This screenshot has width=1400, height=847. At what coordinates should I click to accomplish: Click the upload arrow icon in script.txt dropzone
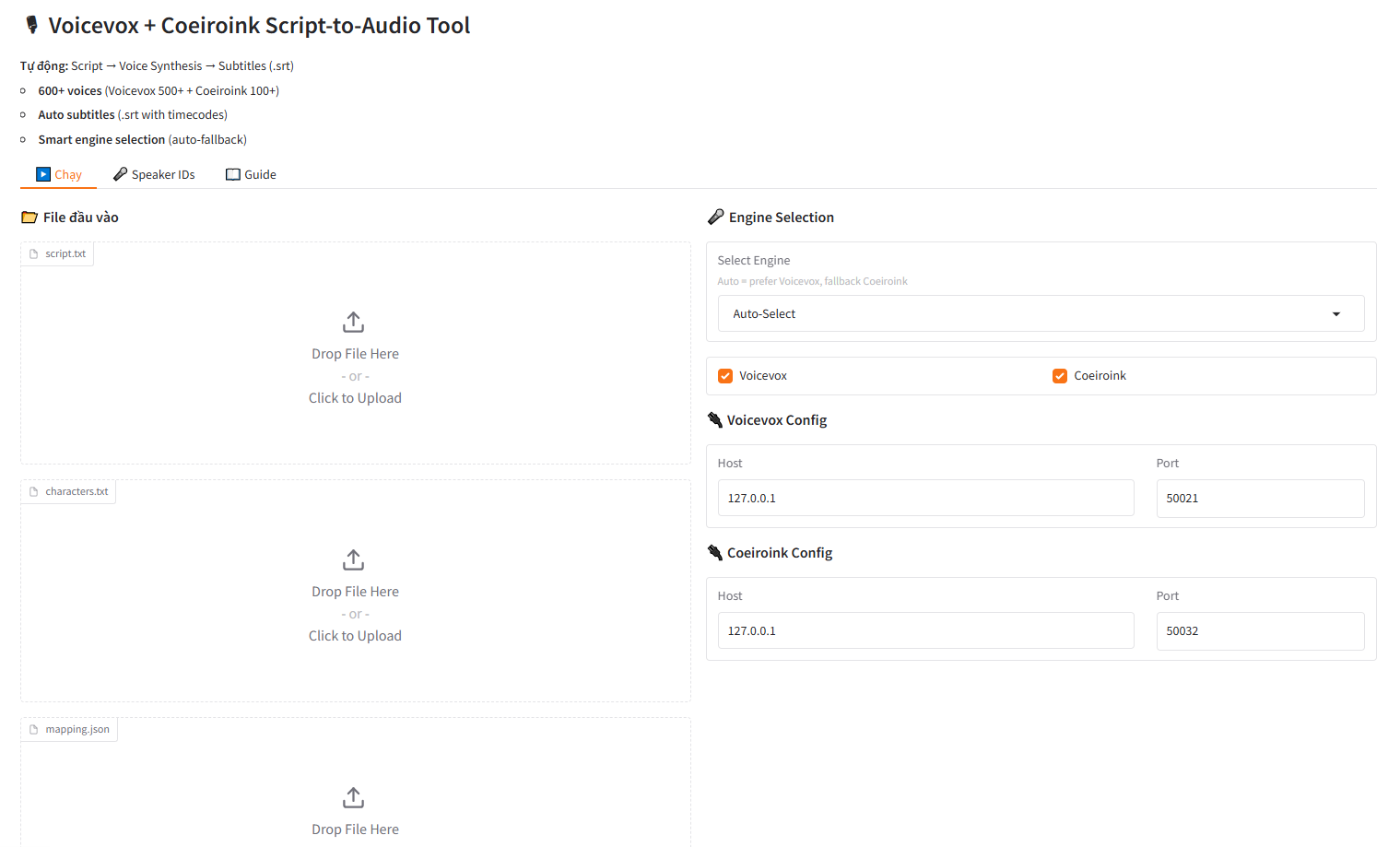click(354, 322)
